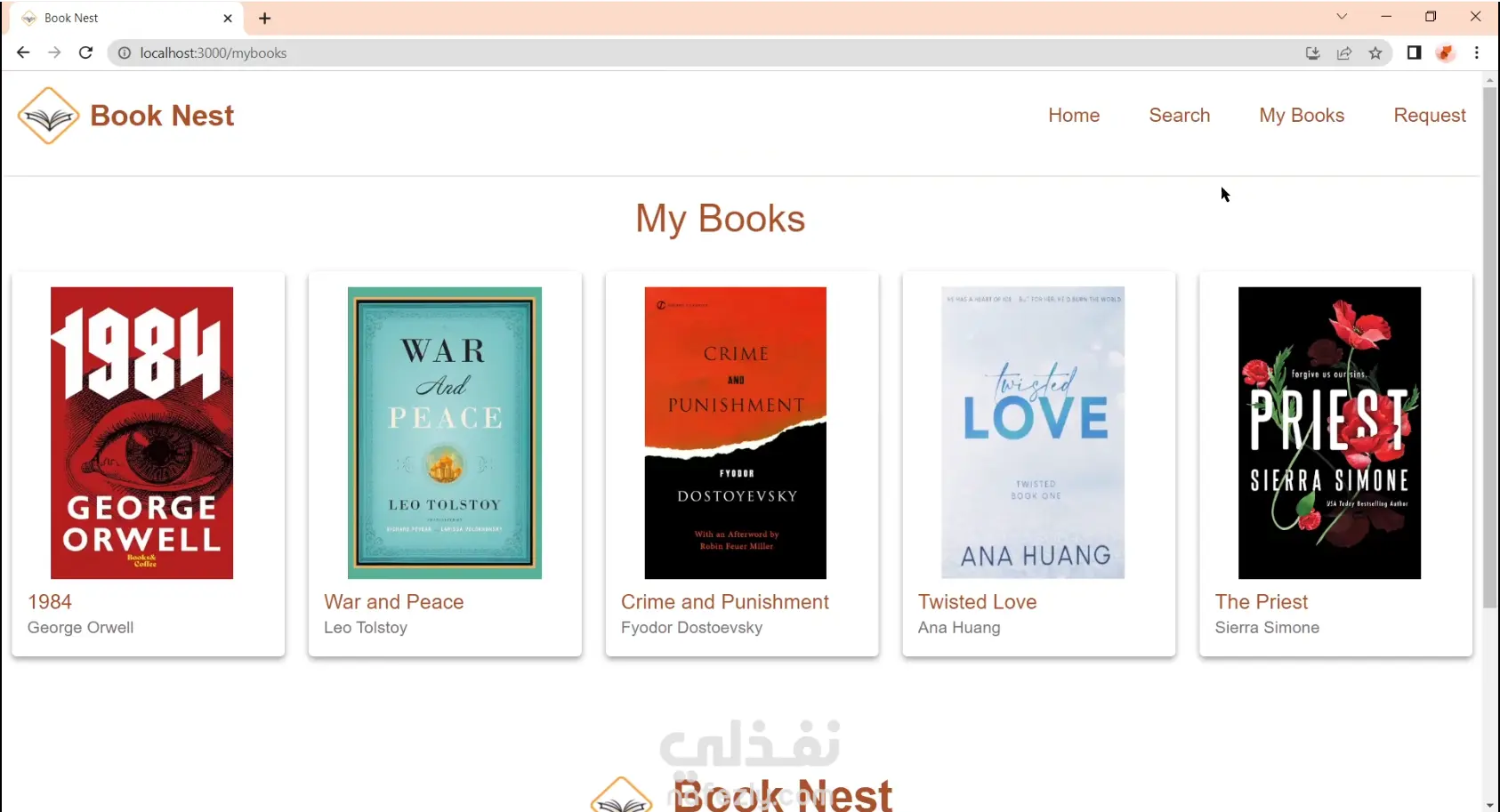
Task: View site information icon
Action: coord(125,52)
